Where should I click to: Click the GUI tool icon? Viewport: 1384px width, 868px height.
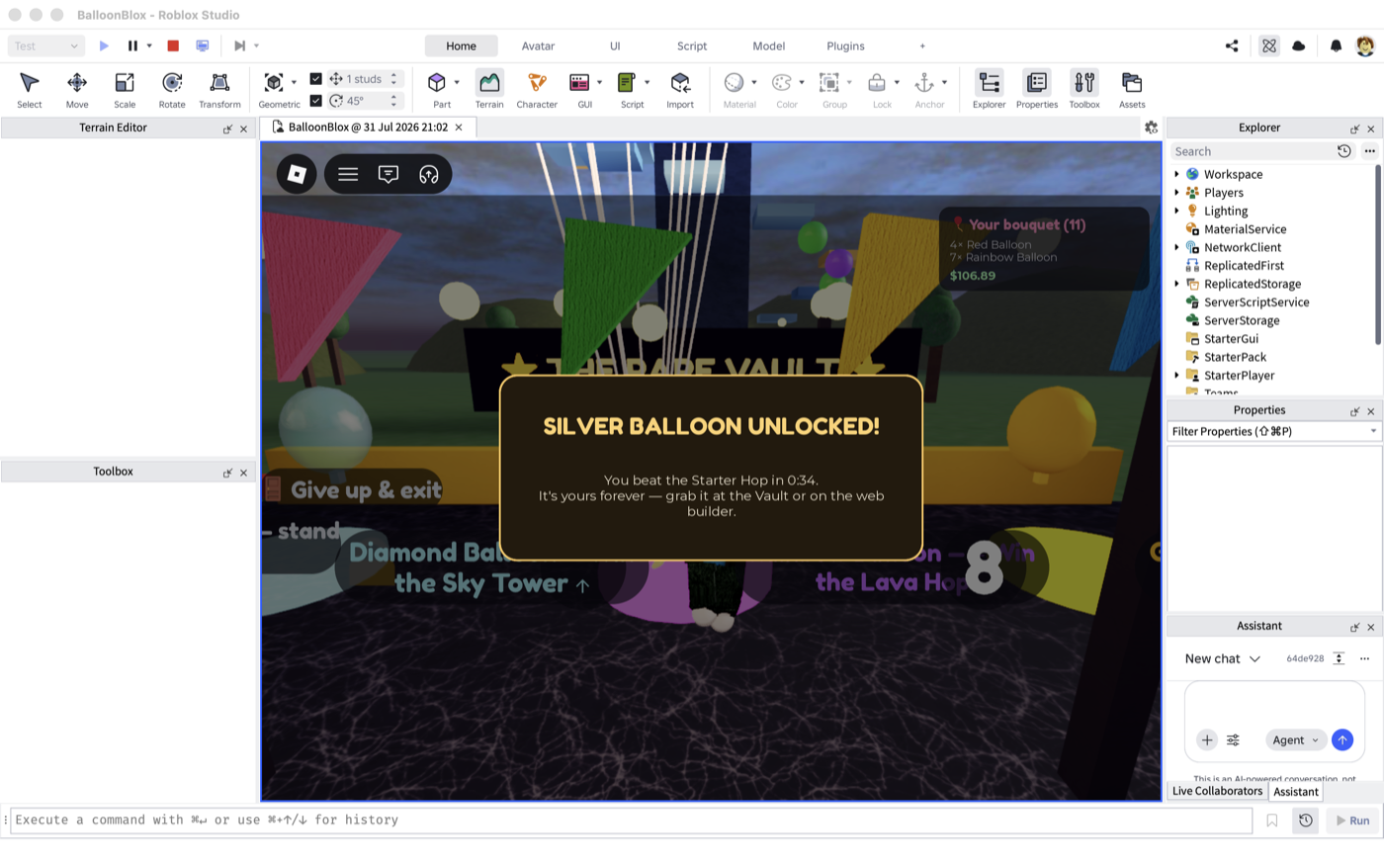tap(580, 83)
